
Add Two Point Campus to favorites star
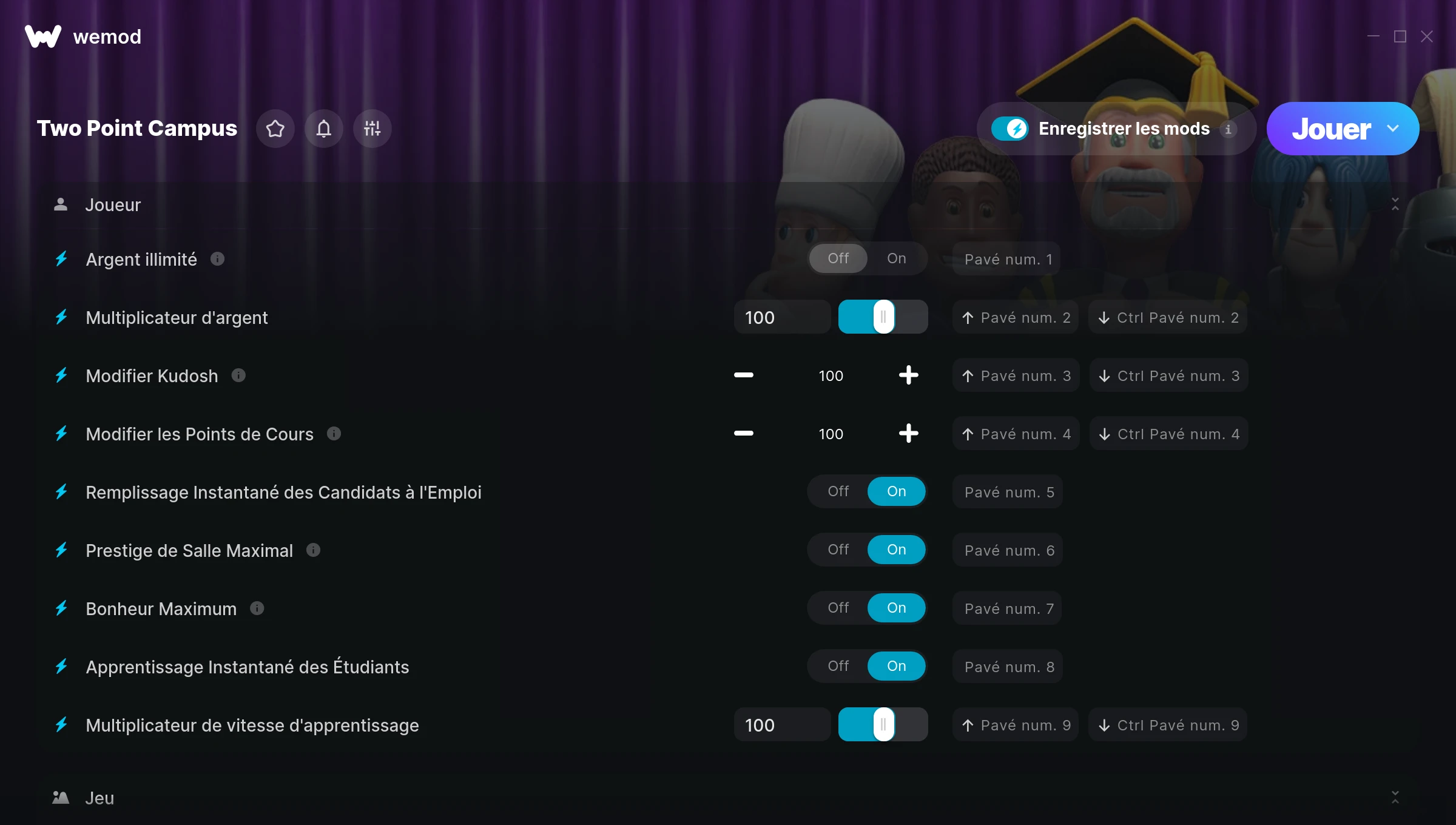(275, 129)
